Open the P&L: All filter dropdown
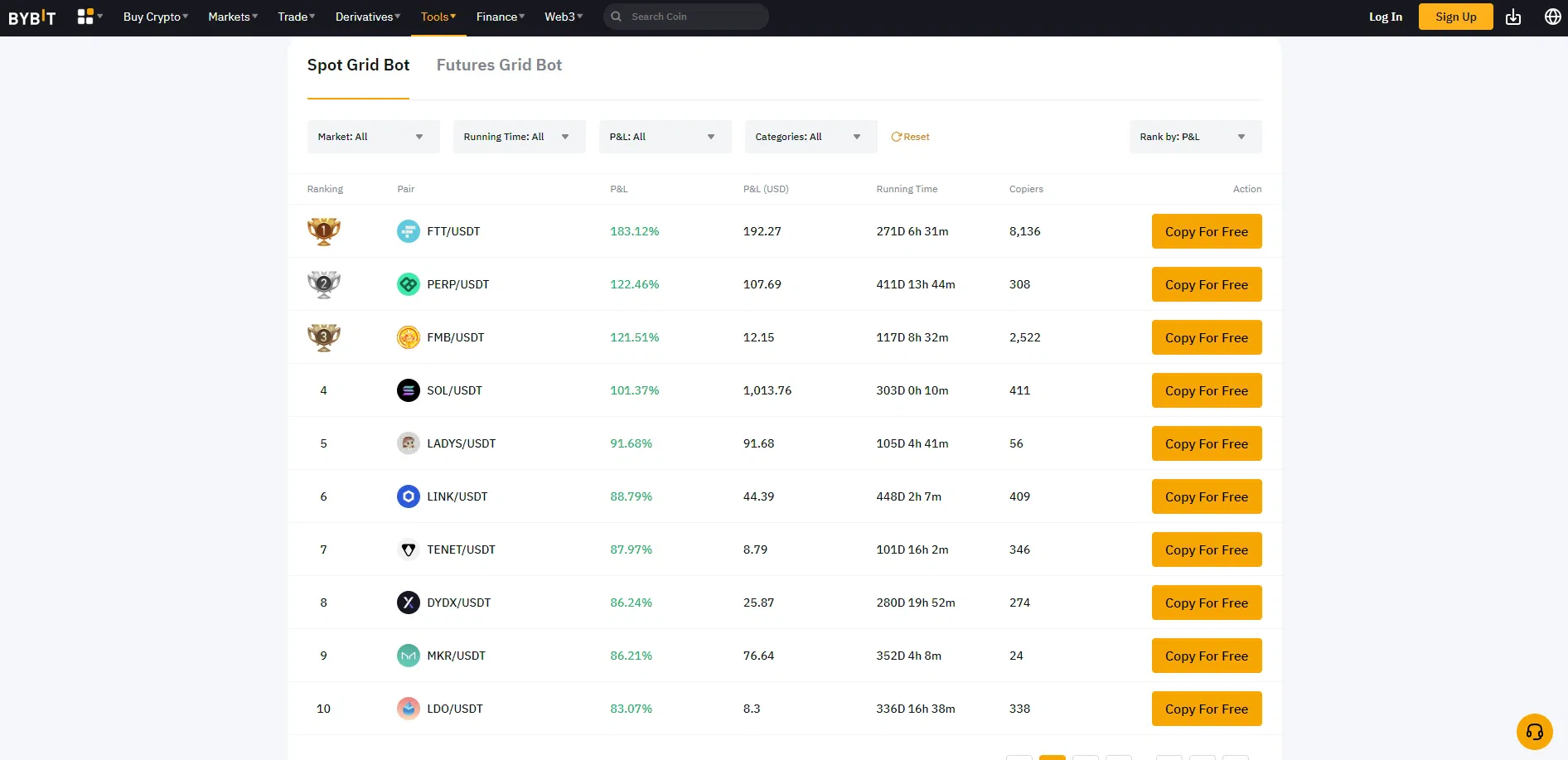 pos(665,137)
